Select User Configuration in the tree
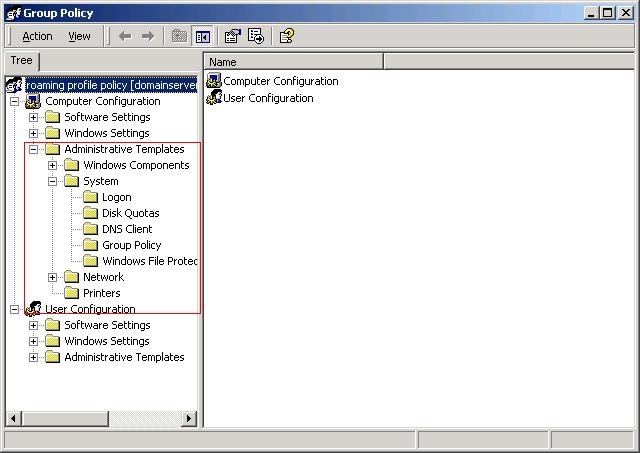The width and height of the screenshot is (640, 453). click(90, 309)
